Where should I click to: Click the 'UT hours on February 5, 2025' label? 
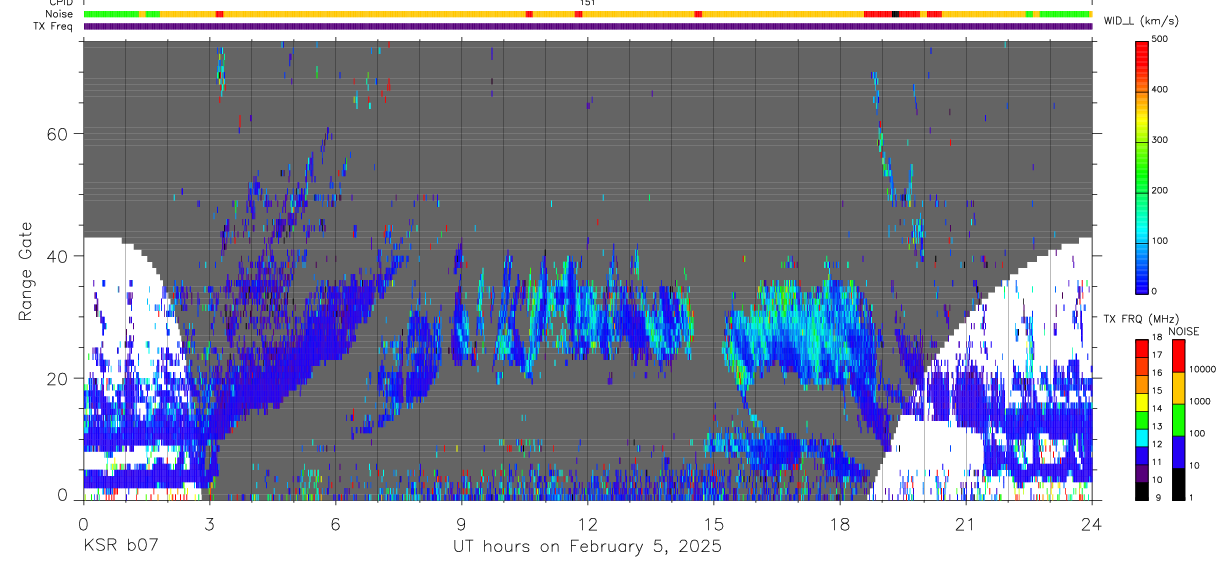(587, 547)
